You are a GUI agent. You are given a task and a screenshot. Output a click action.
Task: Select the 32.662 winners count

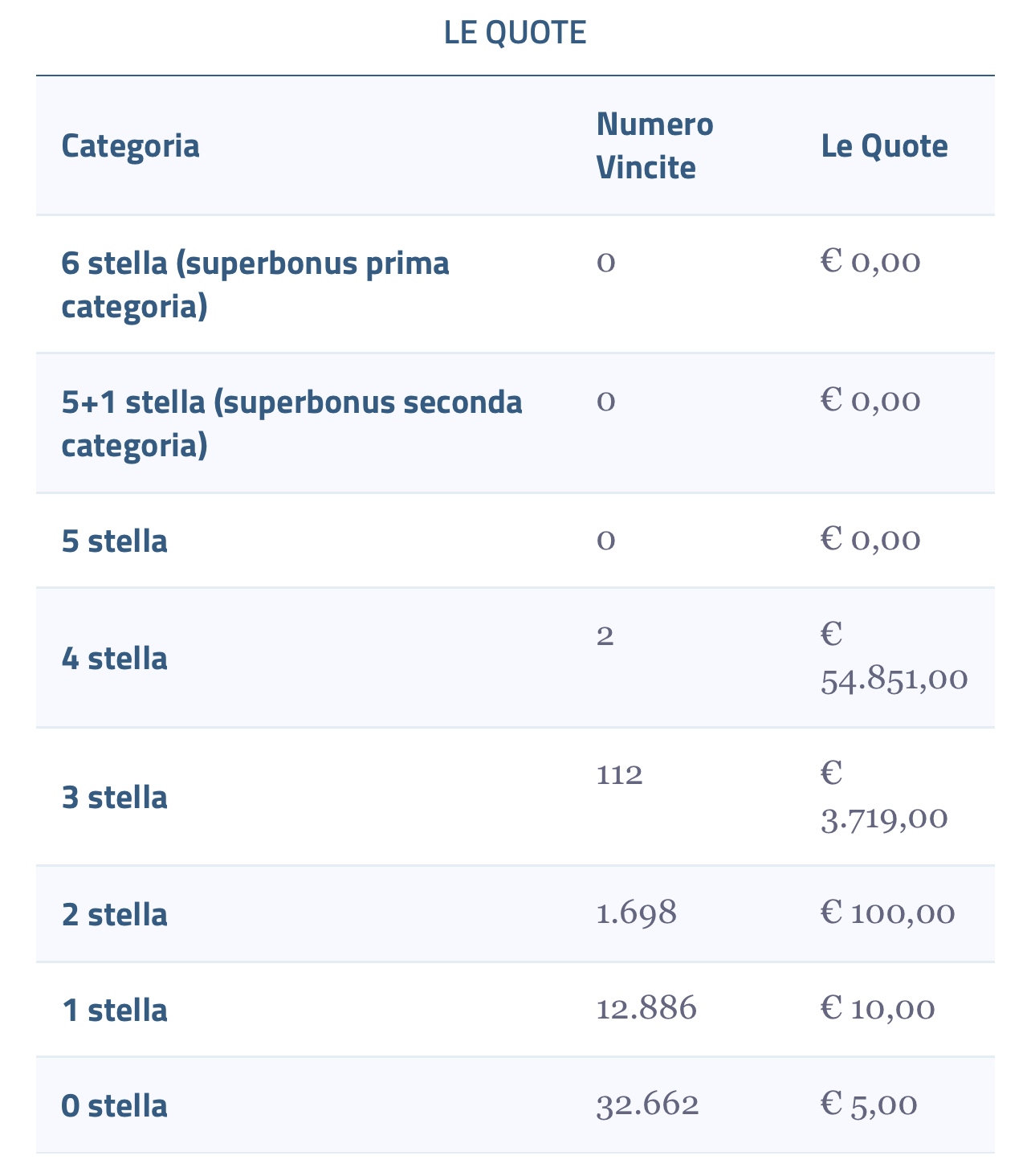(647, 1105)
